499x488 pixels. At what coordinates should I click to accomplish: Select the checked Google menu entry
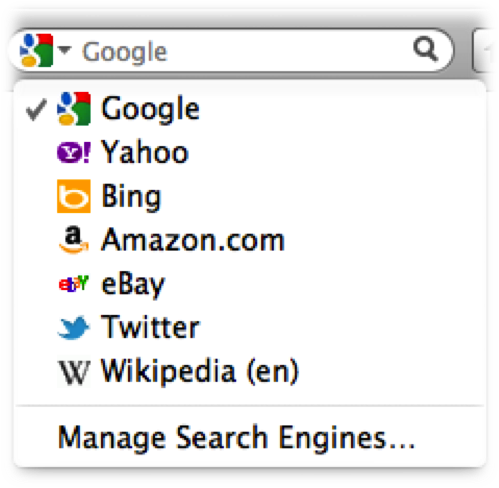coord(250,109)
